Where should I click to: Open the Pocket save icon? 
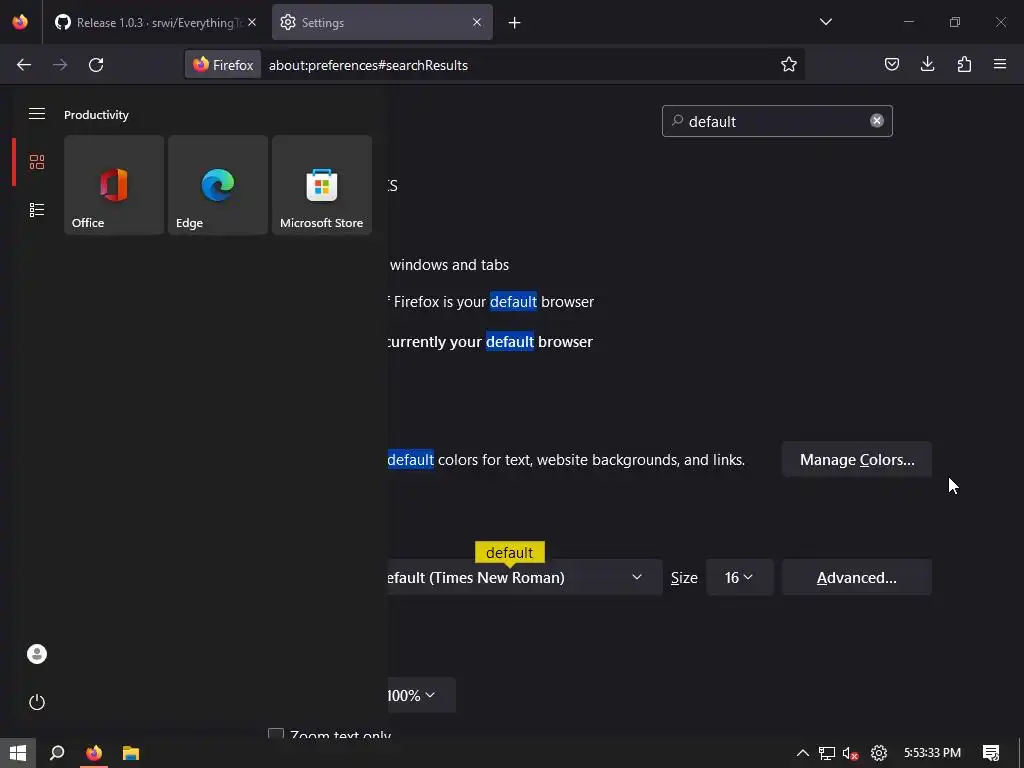pyautogui.click(x=891, y=64)
